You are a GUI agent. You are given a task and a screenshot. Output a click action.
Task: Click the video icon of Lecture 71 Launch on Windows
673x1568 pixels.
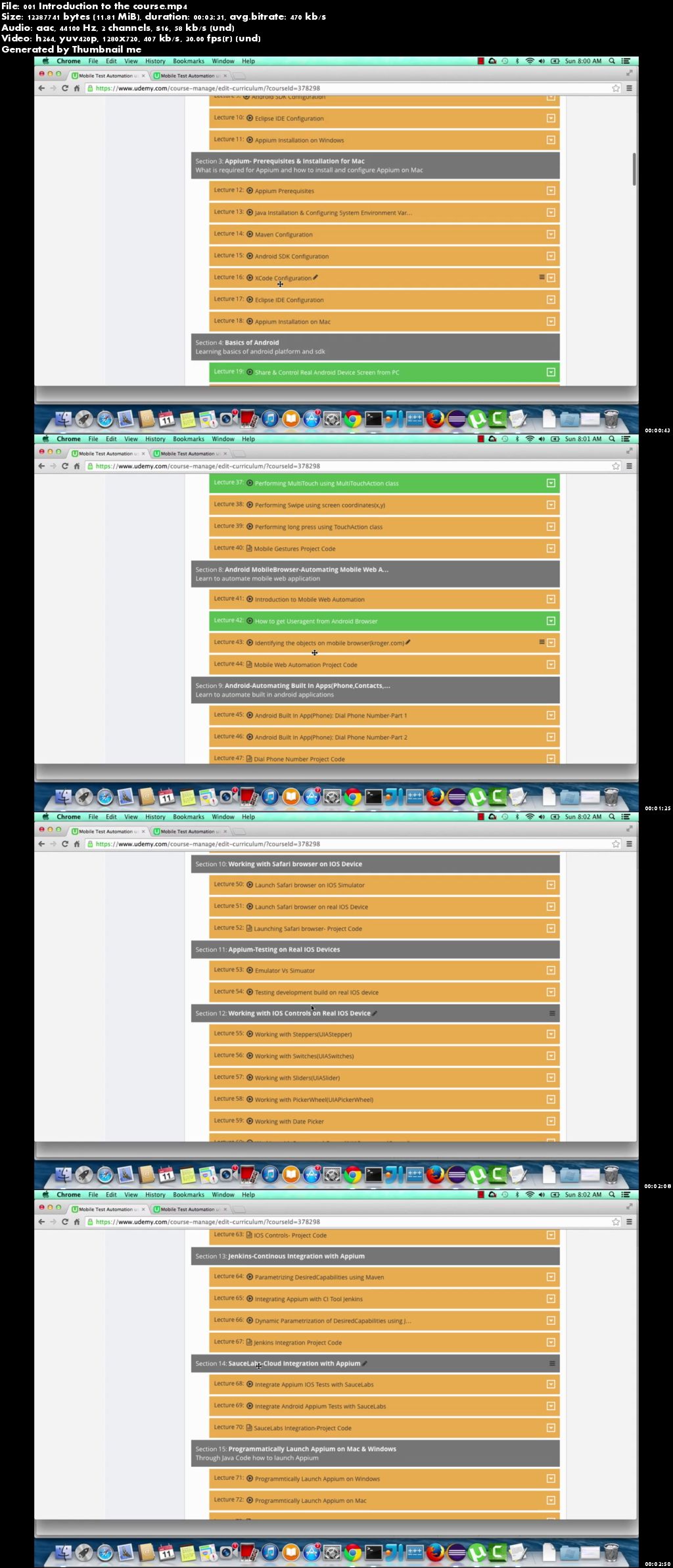tap(250, 1479)
